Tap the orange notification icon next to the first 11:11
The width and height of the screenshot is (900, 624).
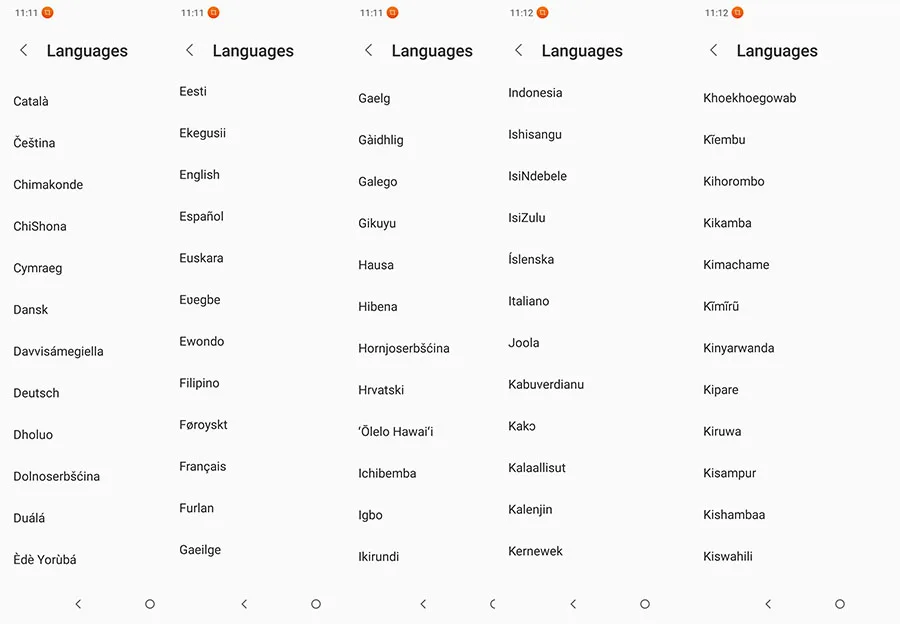pyautogui.click(x=48, y=13)
